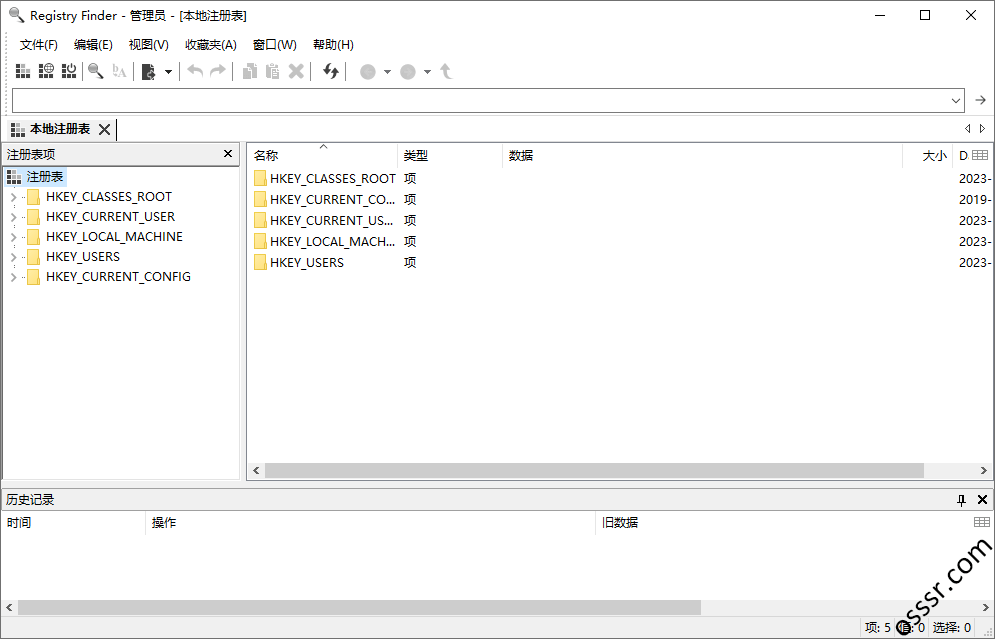Screen dimensions: 995x639
Task: Expand HKEY_CLASSES_ROOT in the tree
Action: [x=13, y=197]
